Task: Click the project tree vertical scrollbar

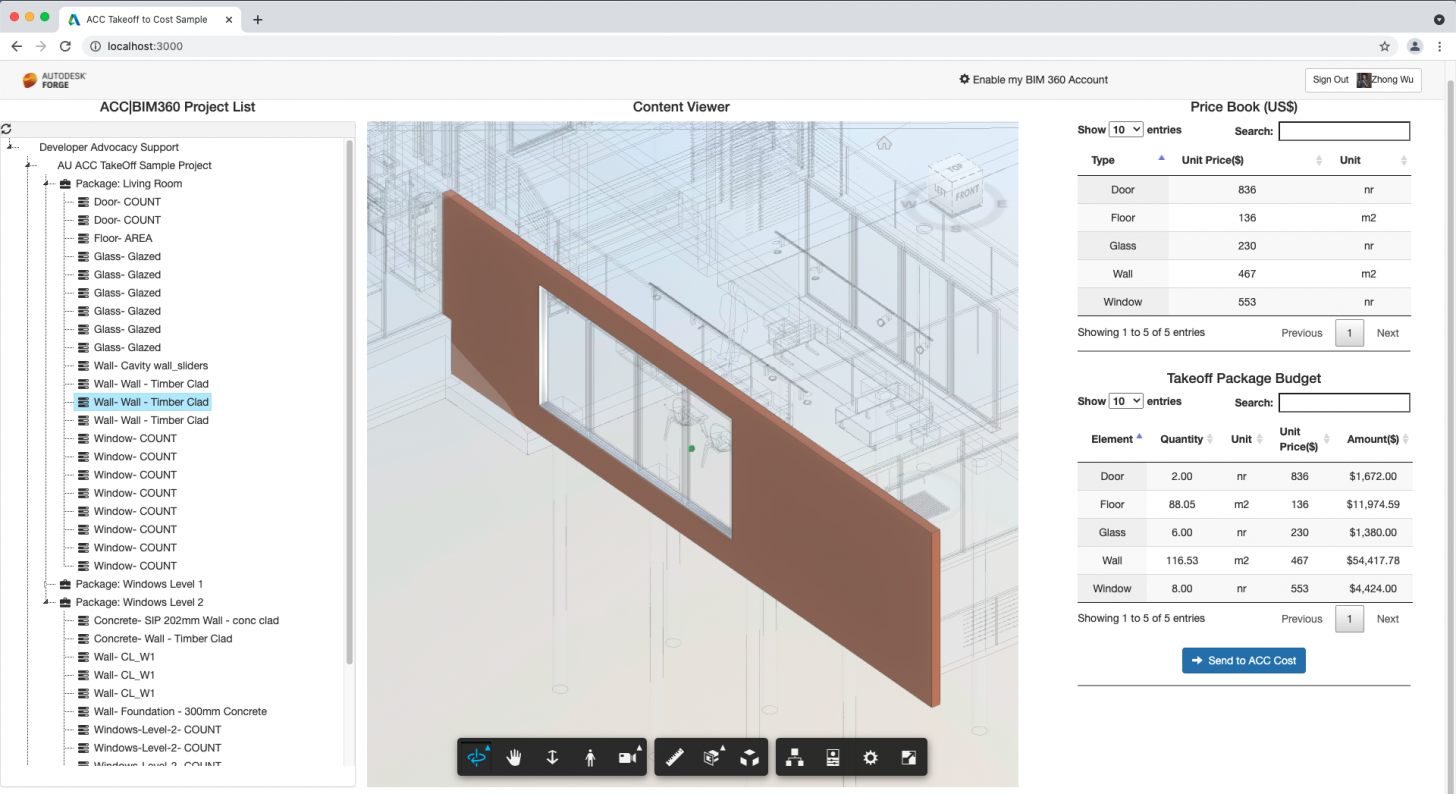Action: point(349,402)
